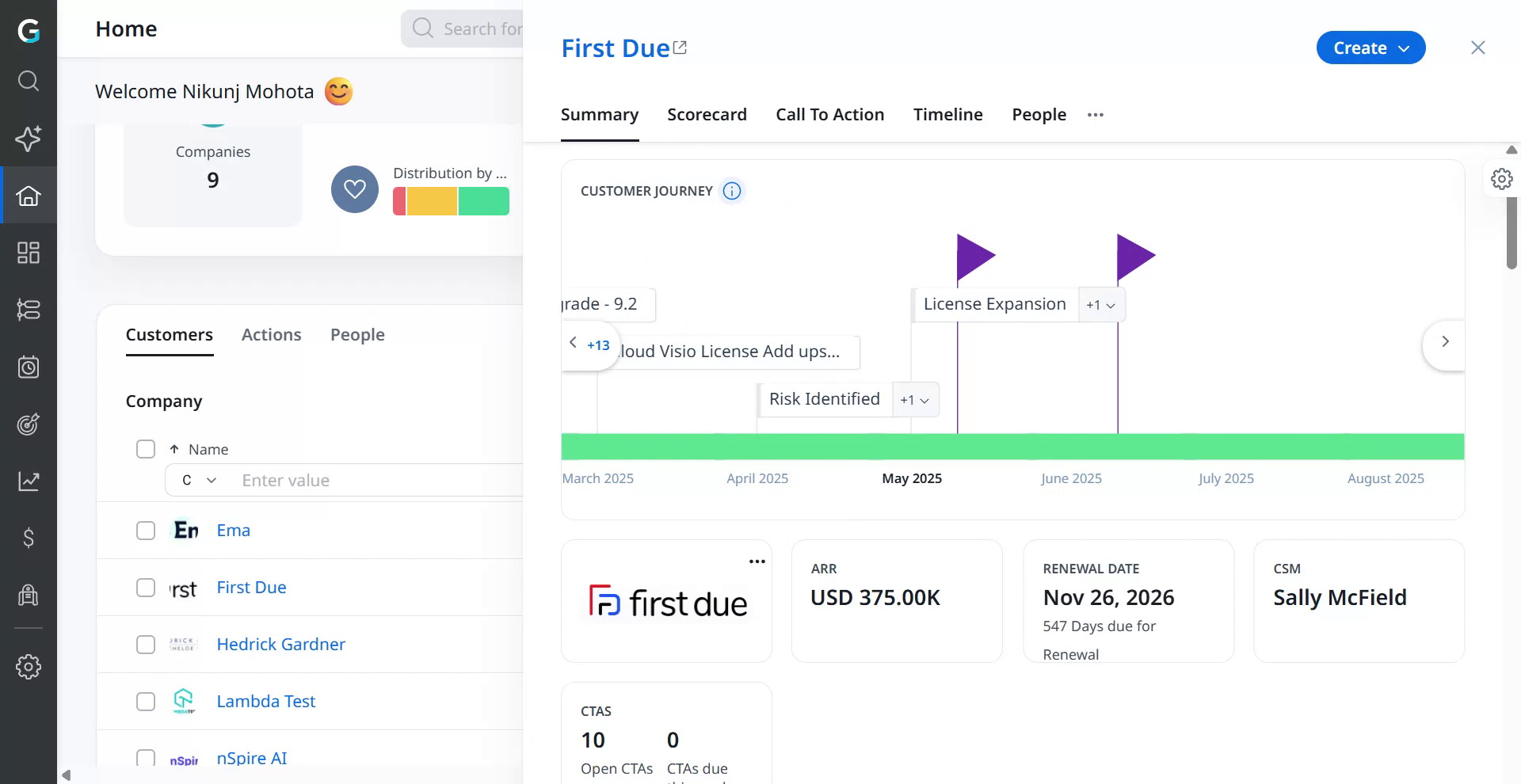Open Gainsight settings via the gear icon

(x=29, y=666)
